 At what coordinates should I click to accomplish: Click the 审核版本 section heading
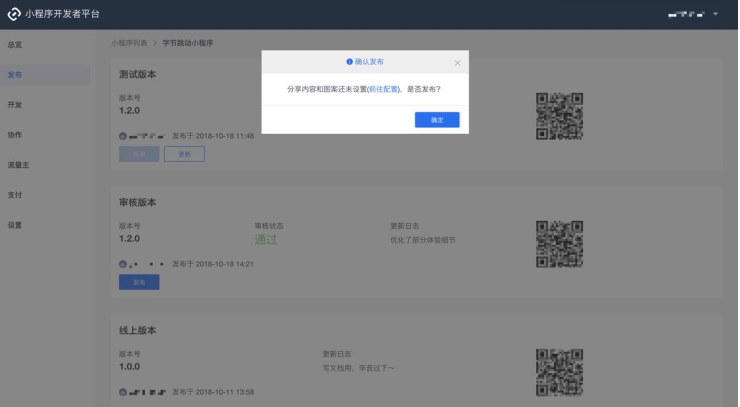[x=137, y=202]
